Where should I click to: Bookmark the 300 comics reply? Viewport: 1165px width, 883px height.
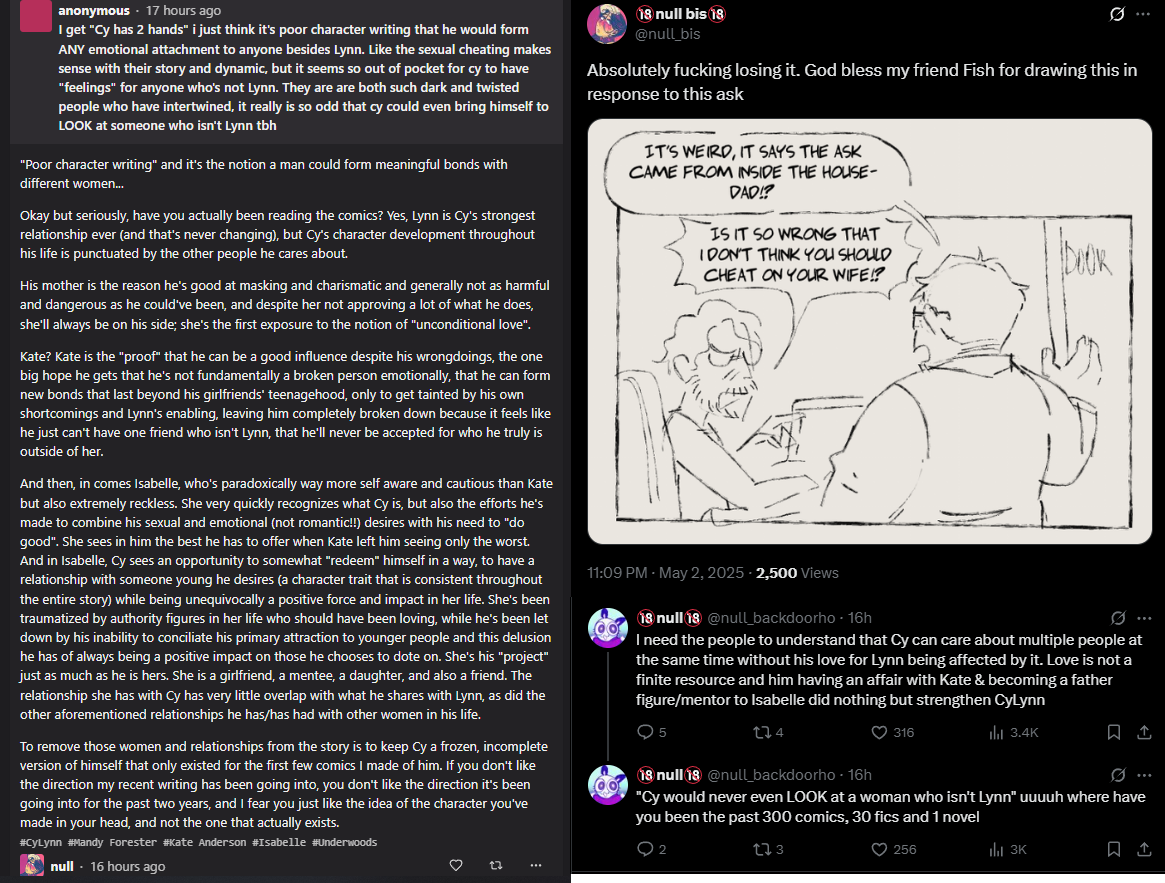(x=1114, y=849)
